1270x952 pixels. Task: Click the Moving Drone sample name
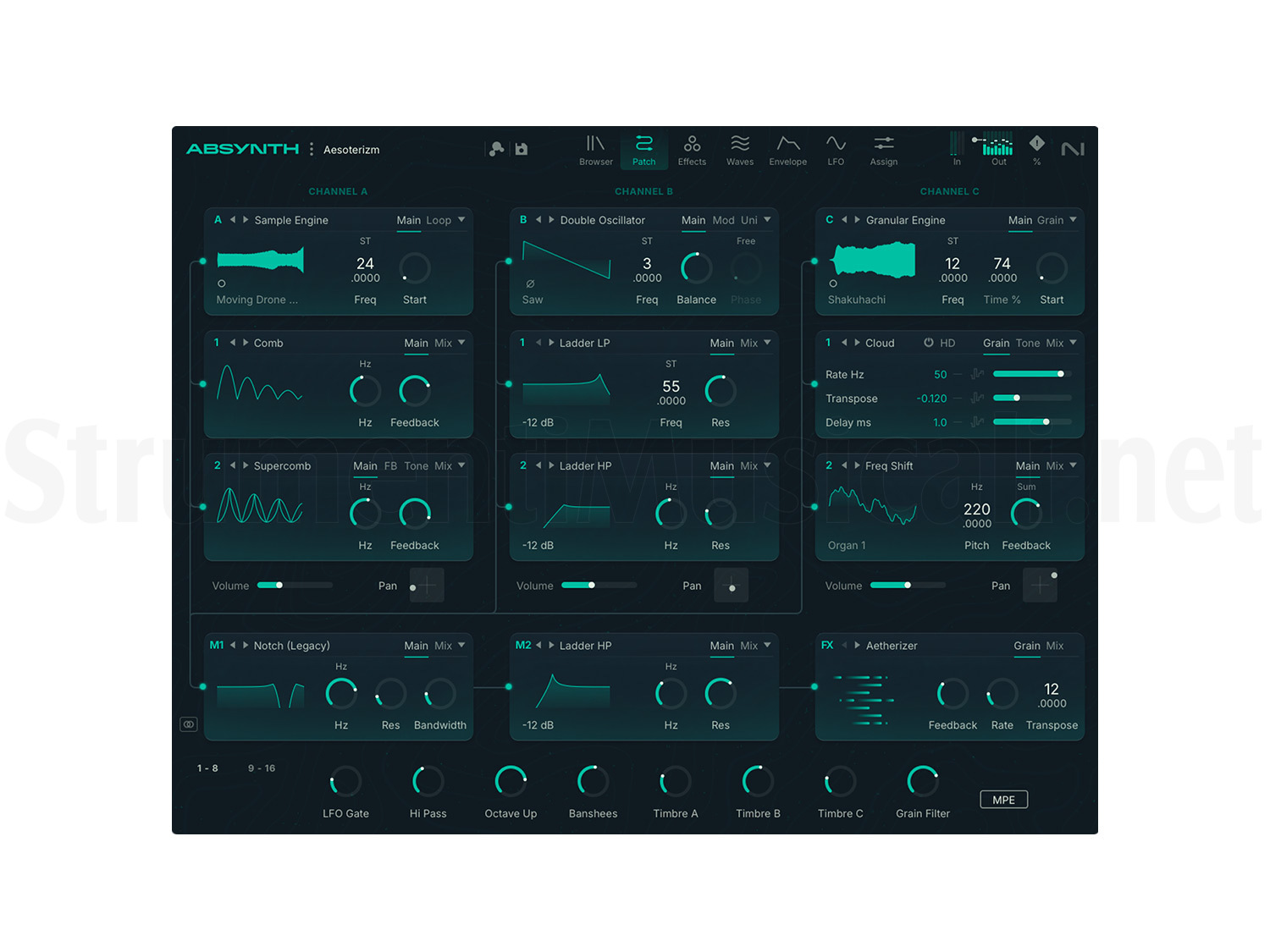[x=257, y=300]
